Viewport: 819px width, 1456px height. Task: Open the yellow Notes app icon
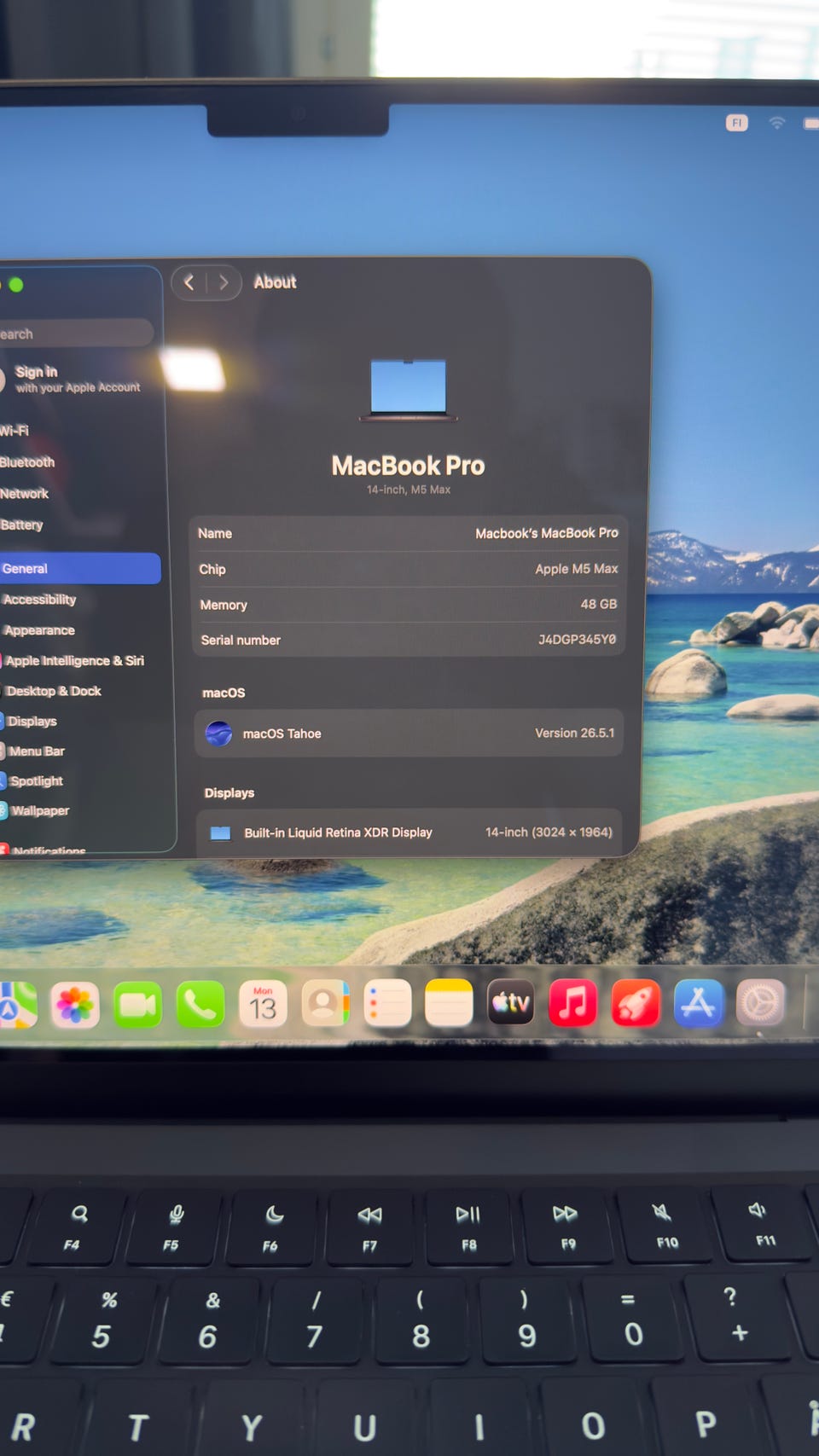tap(449, 1003)
